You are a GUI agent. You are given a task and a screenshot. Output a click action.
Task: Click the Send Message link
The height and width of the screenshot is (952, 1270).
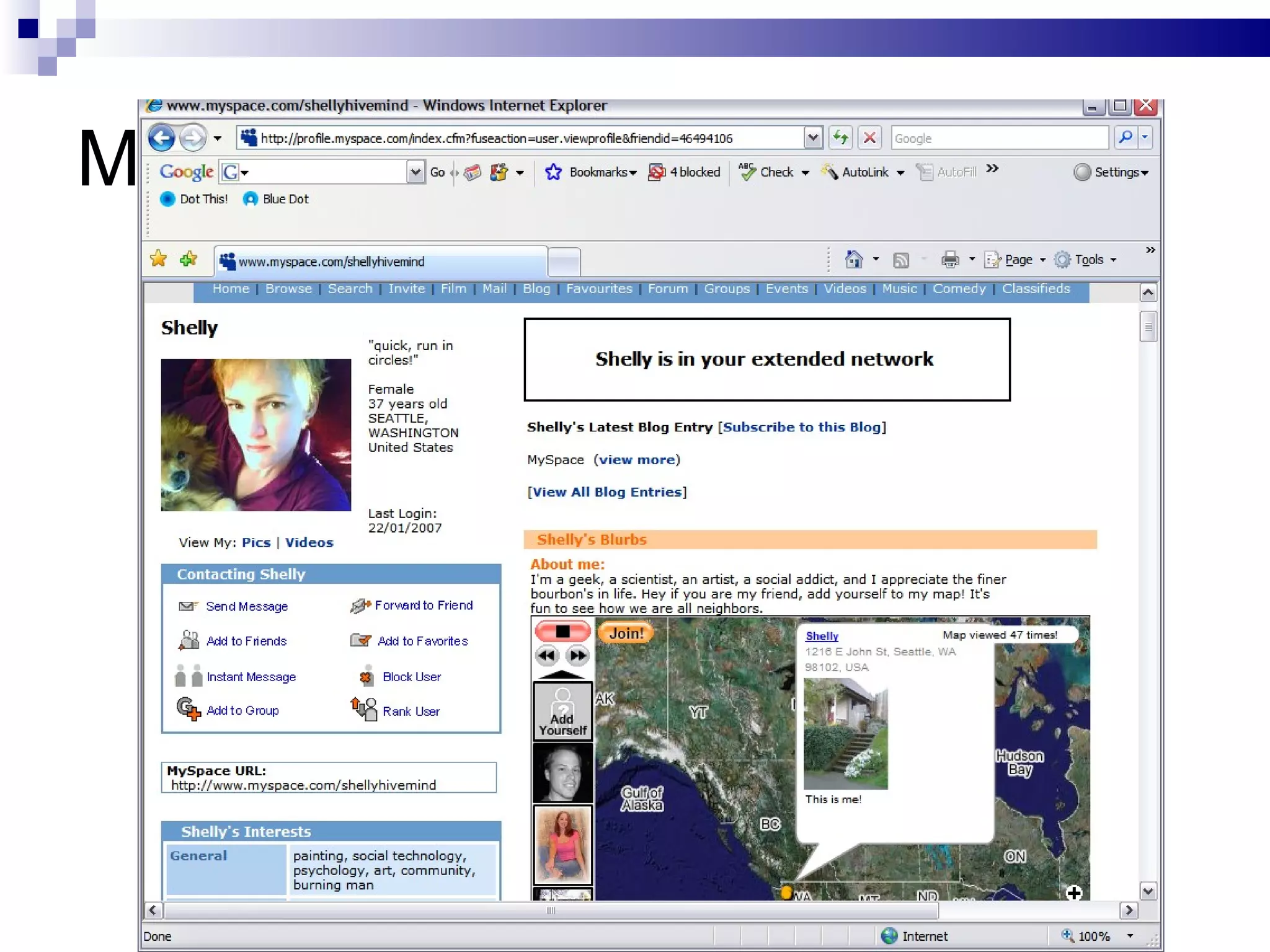246,607
